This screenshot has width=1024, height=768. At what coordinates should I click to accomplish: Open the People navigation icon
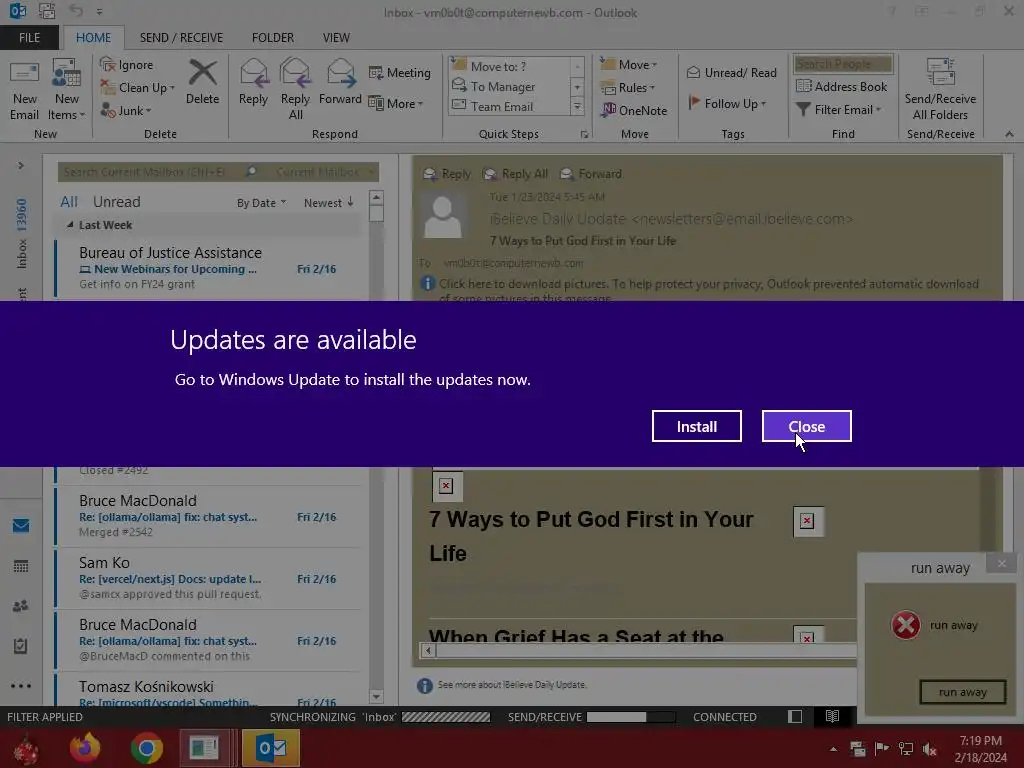pos(21,606)
